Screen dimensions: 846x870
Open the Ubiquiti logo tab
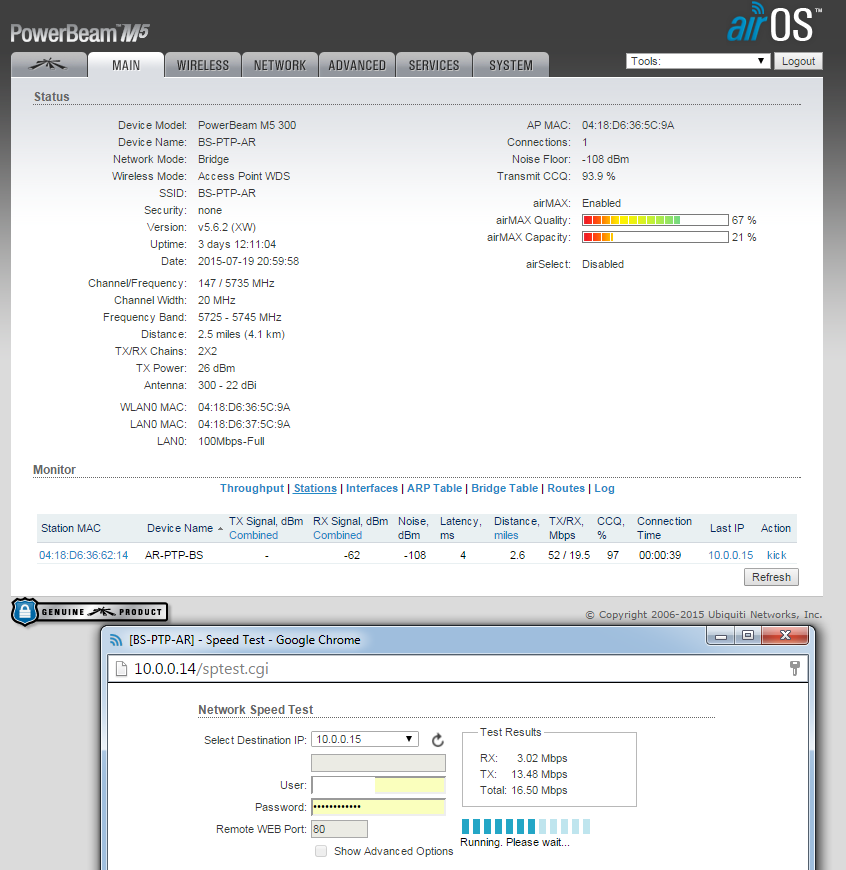click(49, 65)
